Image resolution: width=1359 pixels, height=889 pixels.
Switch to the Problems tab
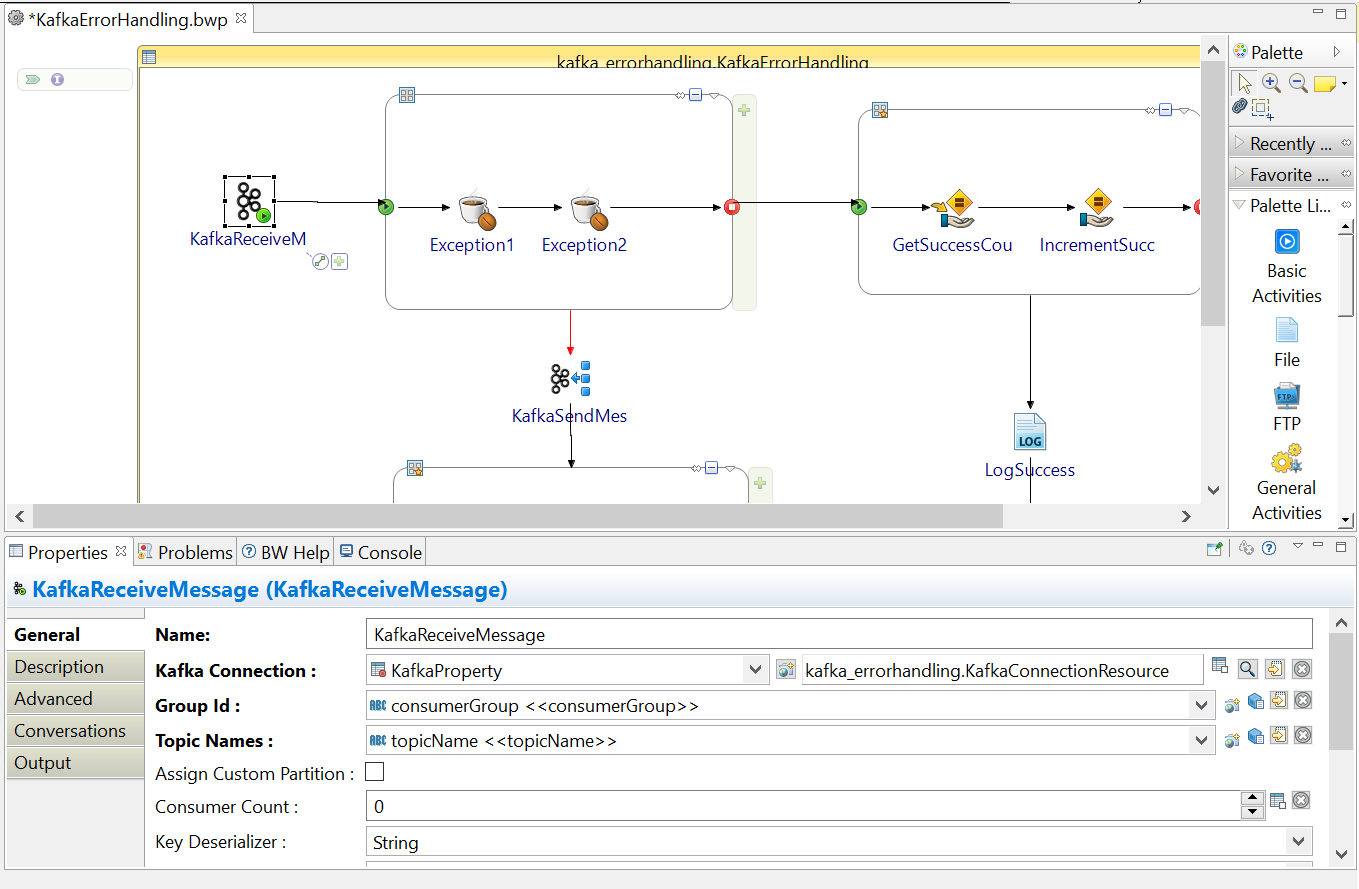pos(185,552)
